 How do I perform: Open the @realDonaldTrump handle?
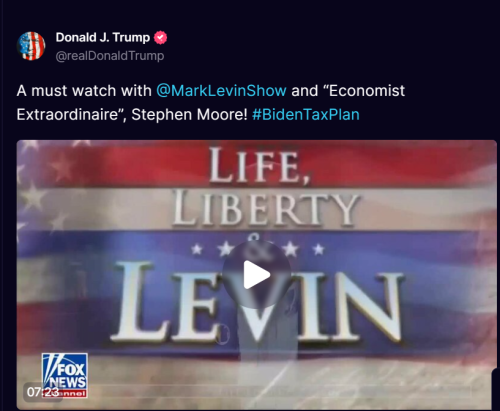pos(110,56)
